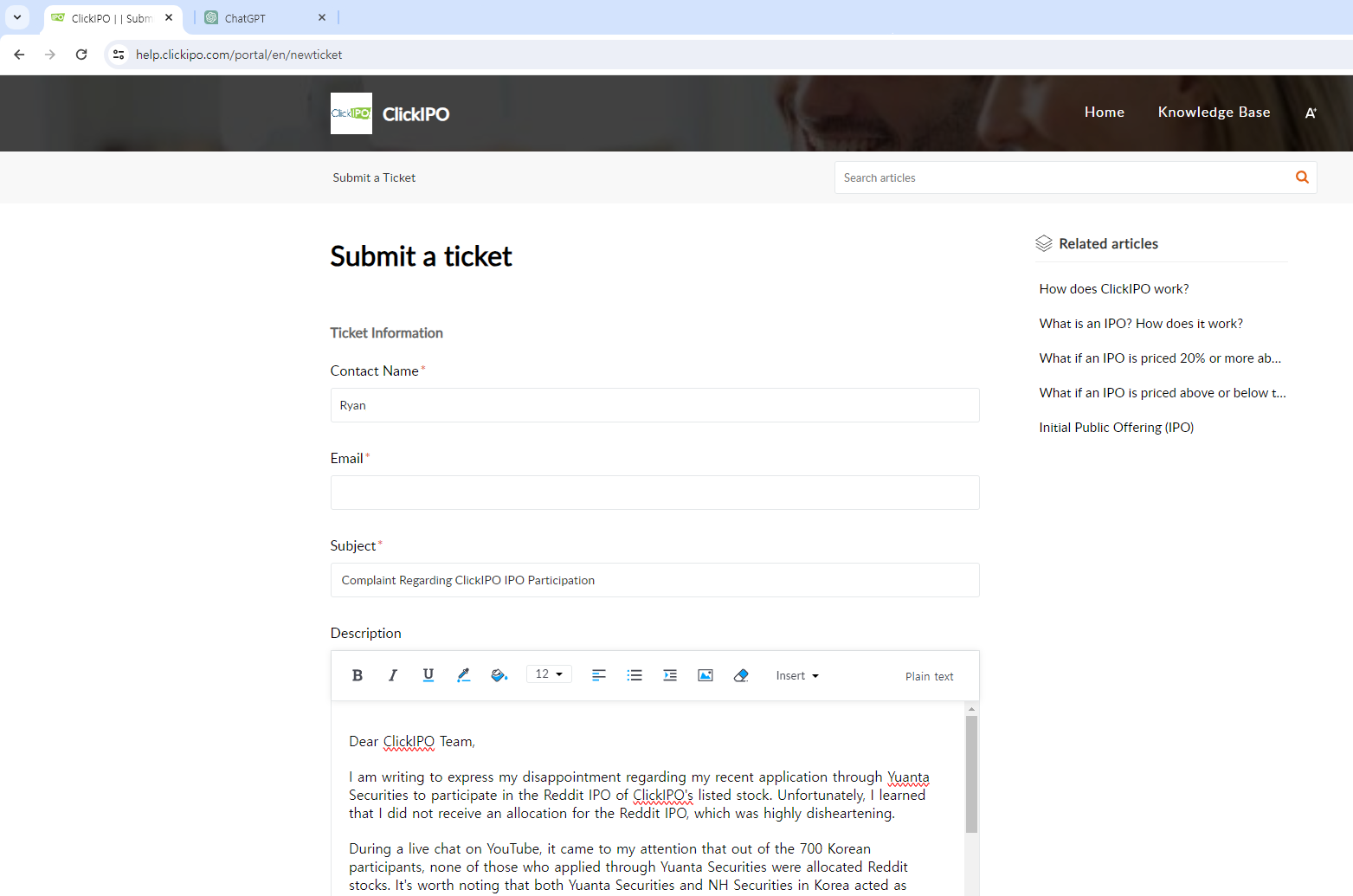Viewport: 1353px width, 896px height.
Task: Click the Submit a Ticket breadcrumb
Action: pyautogui.click(x=374, y=177)
